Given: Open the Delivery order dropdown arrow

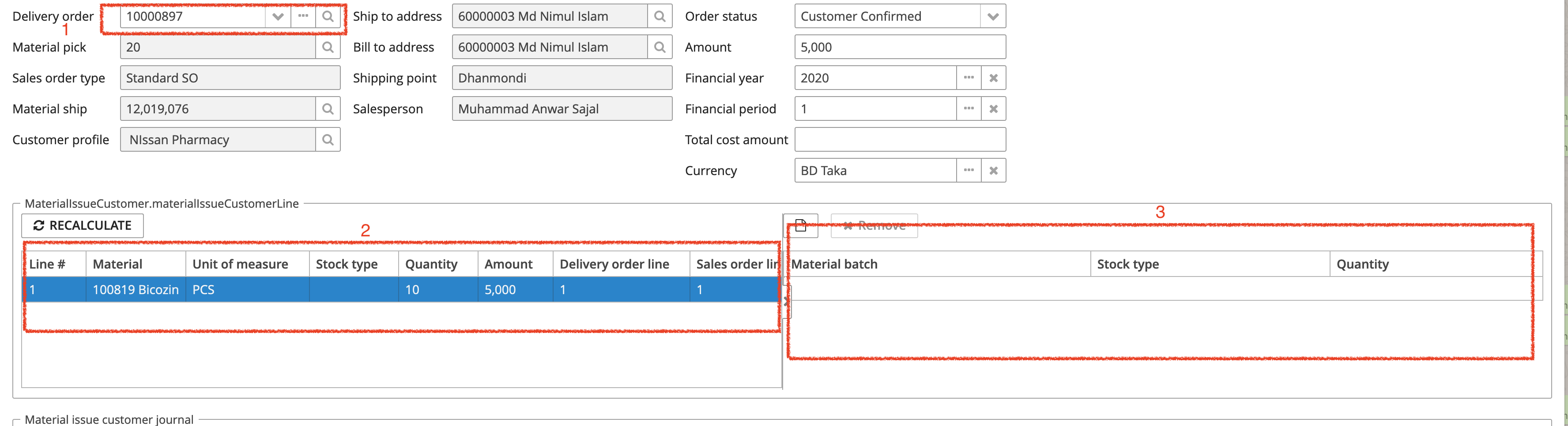Looking at the screenshot, I should [x=278, y=16].
